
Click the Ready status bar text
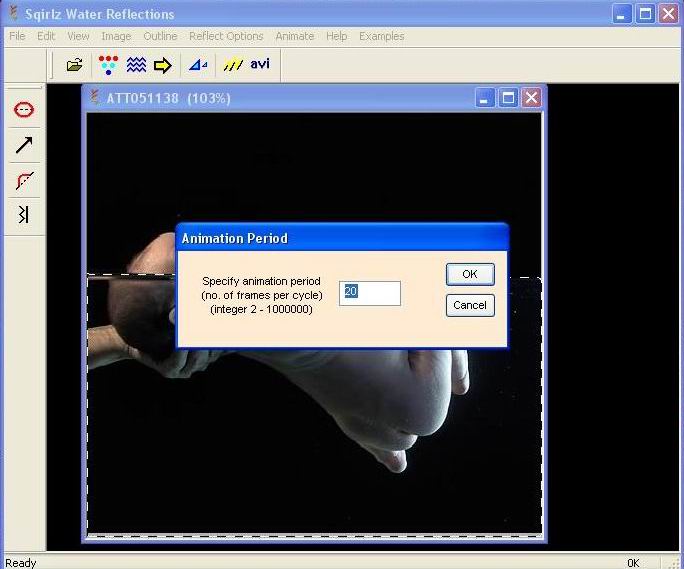coord(21,563)
